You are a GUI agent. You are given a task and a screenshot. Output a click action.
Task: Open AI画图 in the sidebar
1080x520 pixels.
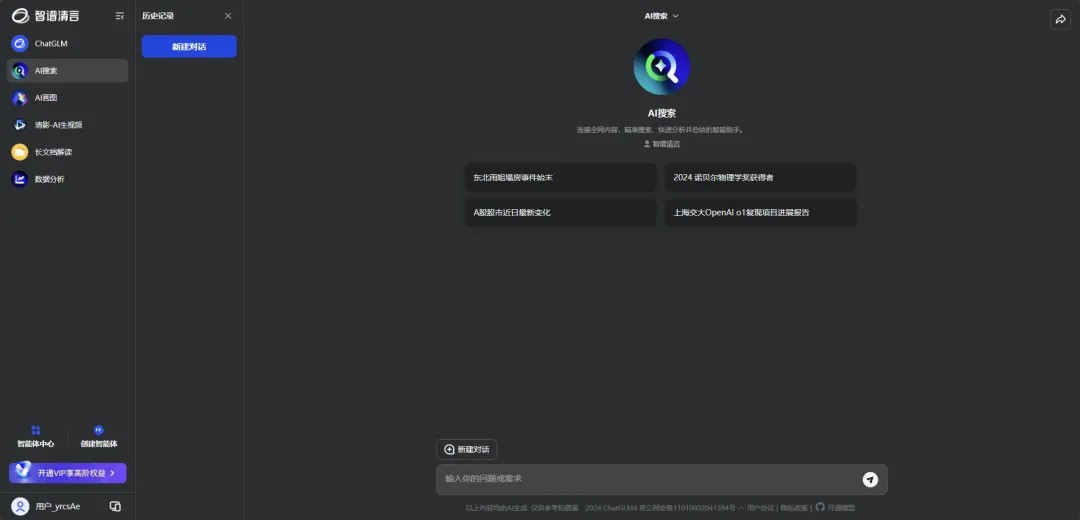[68, 98]
